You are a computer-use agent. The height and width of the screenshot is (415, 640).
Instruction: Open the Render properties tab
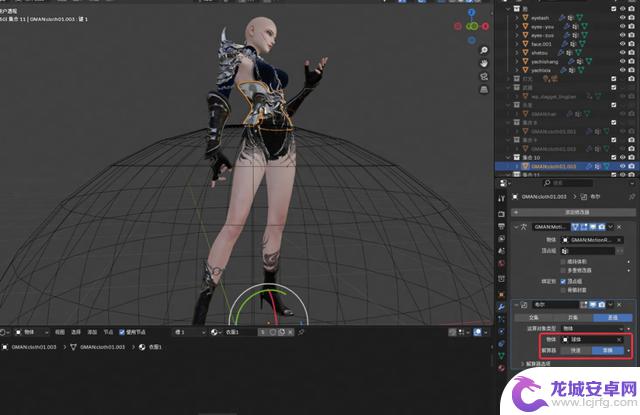pyautogui.click(x=502, y=214)
